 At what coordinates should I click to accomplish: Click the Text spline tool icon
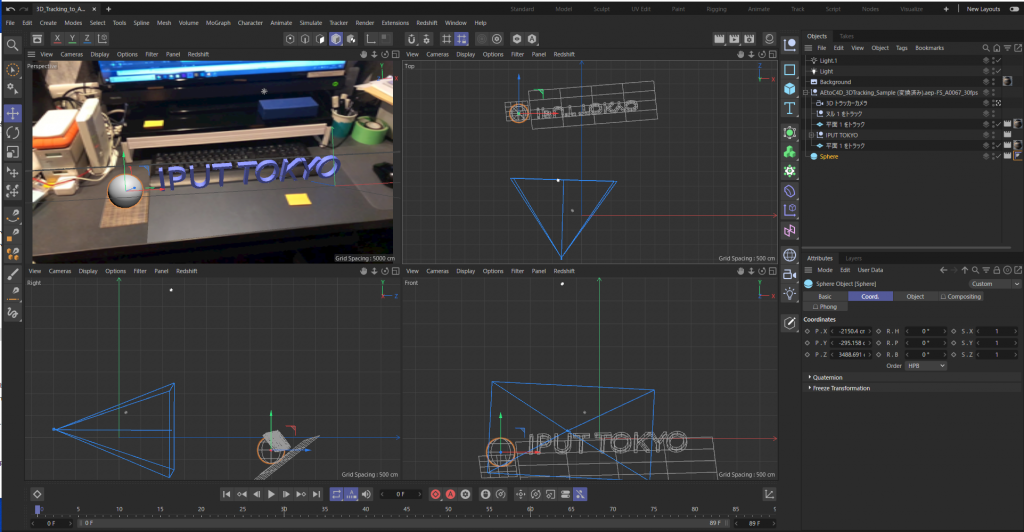coord(790,108)
